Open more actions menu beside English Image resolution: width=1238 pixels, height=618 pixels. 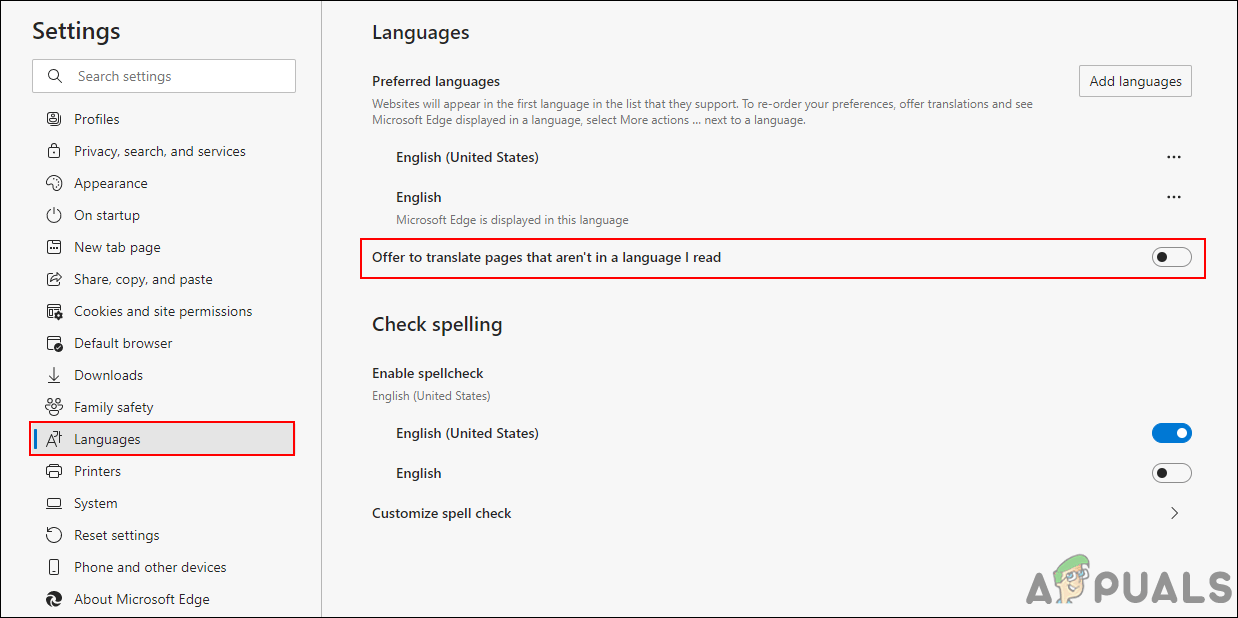coord(1174,196)
